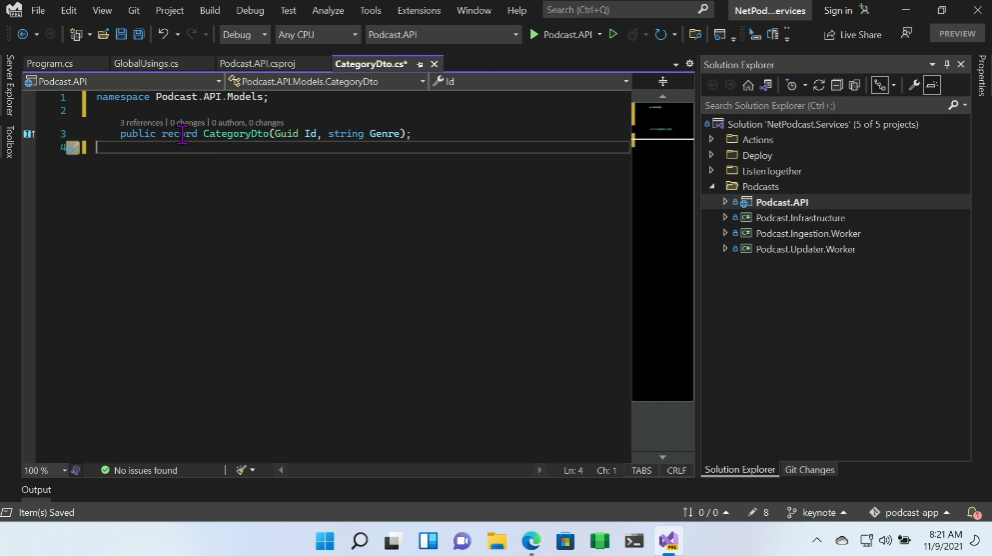Image resolution: width=992 pixels, height=556 pixels.
Task: Click the Live Share button
Action: [853, 34]
